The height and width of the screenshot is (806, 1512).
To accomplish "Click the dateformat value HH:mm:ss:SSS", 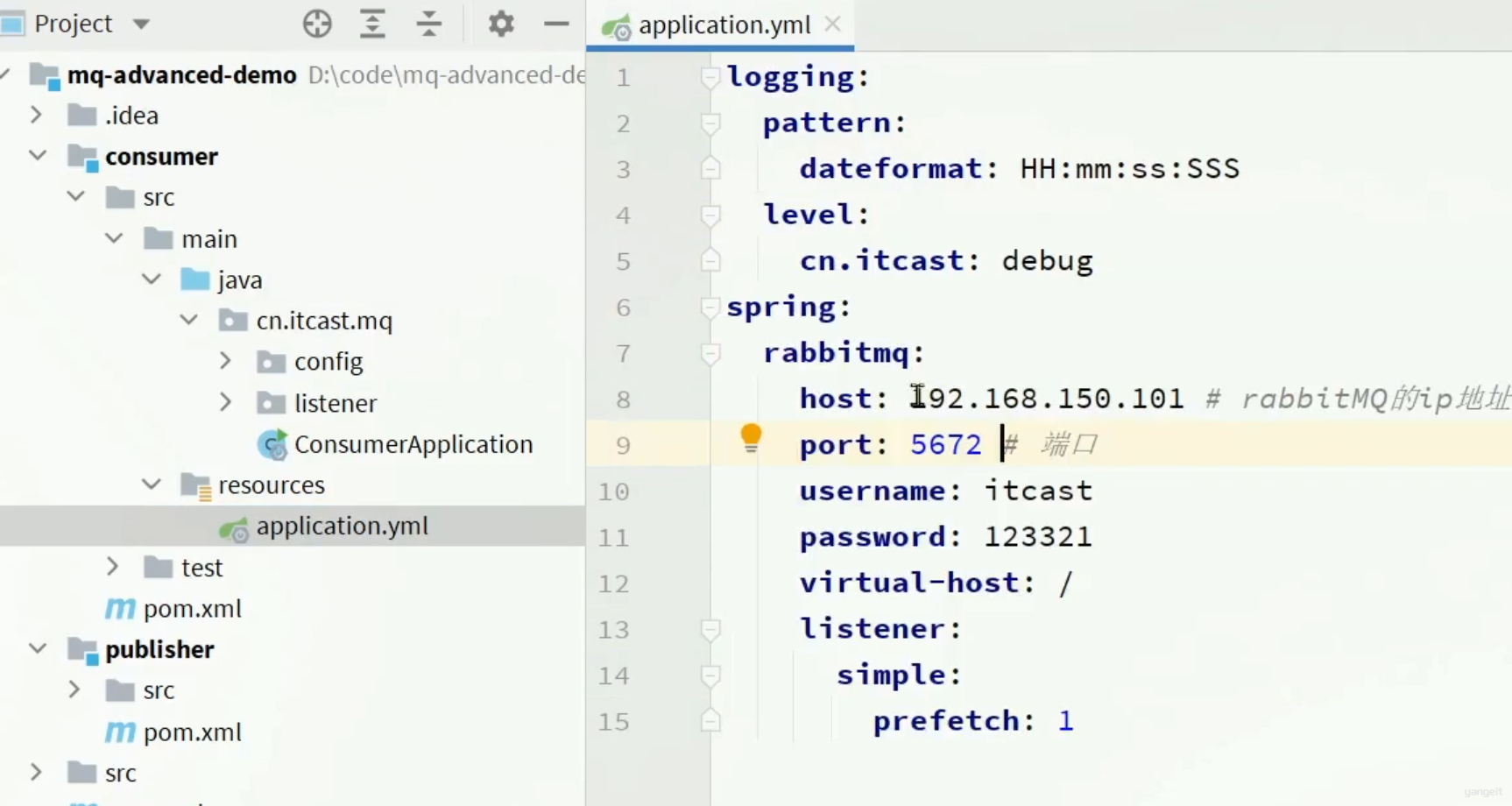I will click(x=1130, y=169).
